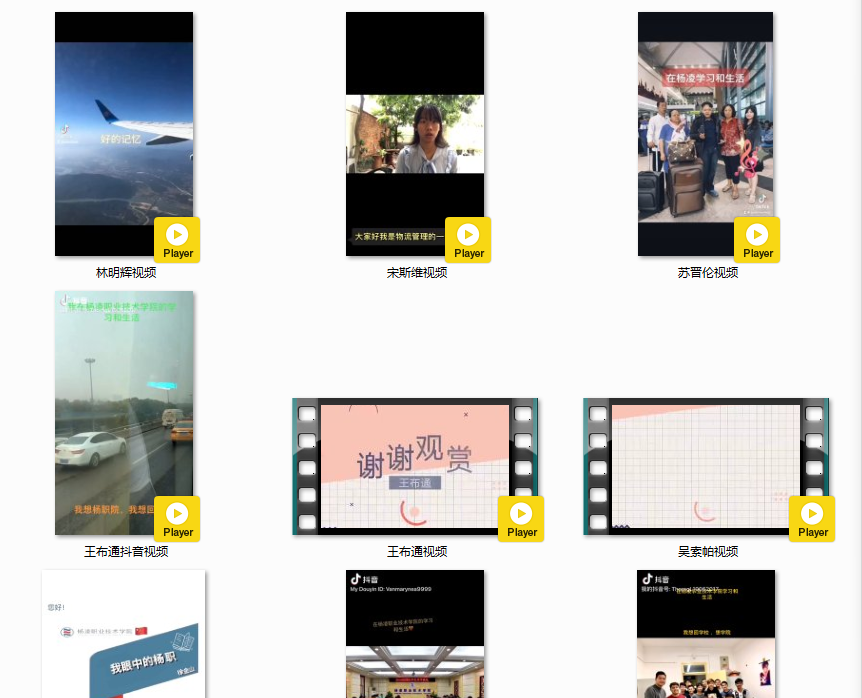Open the airport group photo with luggage thumbnail
Screen dimensions: 862x698
(705, 130)
